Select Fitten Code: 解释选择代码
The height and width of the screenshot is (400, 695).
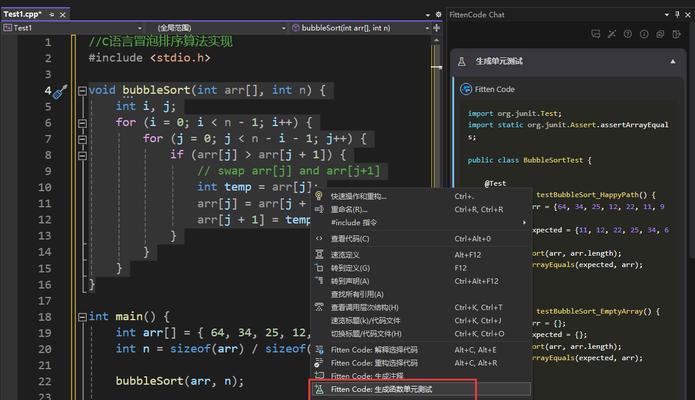point(421,350)
